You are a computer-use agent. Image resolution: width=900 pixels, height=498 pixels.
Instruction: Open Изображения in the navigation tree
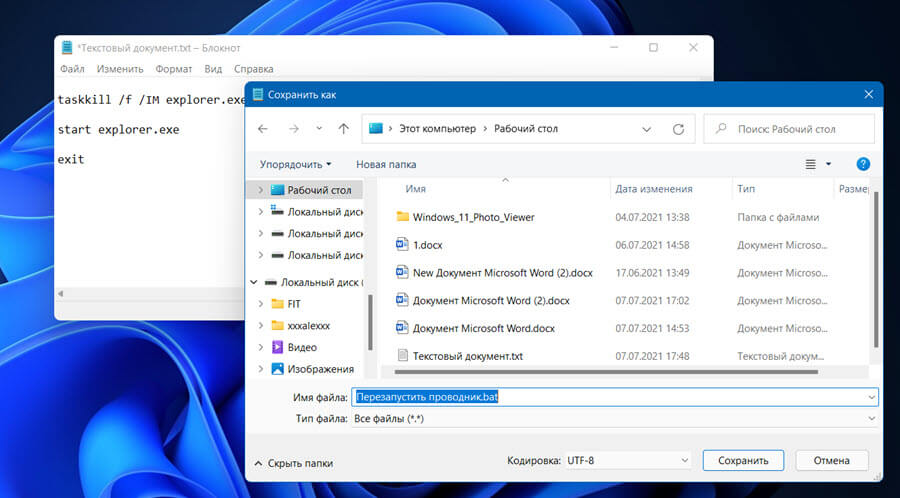[x=320, y=369]
